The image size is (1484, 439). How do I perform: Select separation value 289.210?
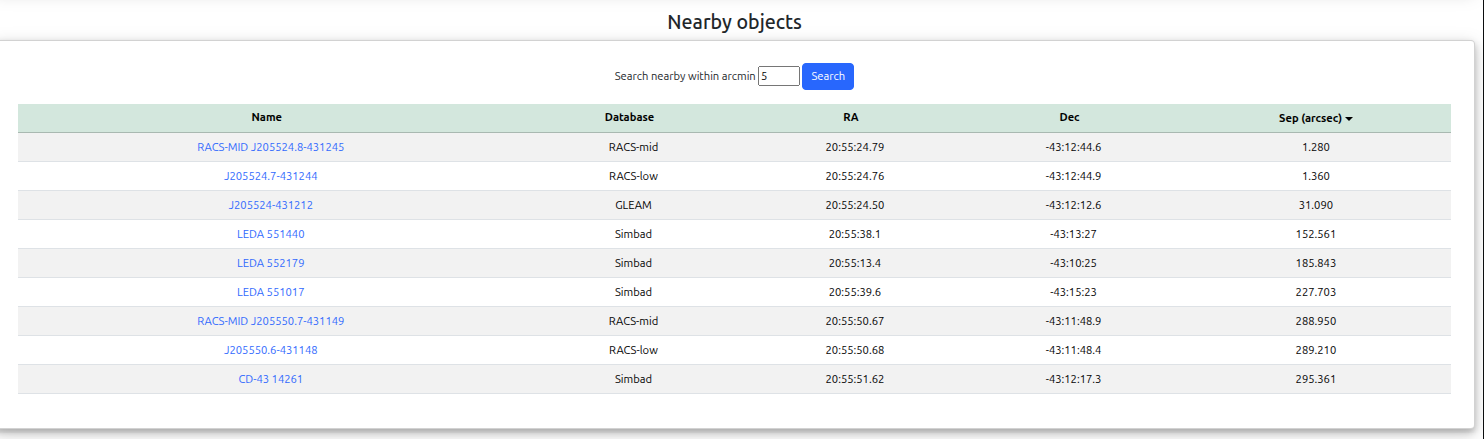pos(1316,350)
